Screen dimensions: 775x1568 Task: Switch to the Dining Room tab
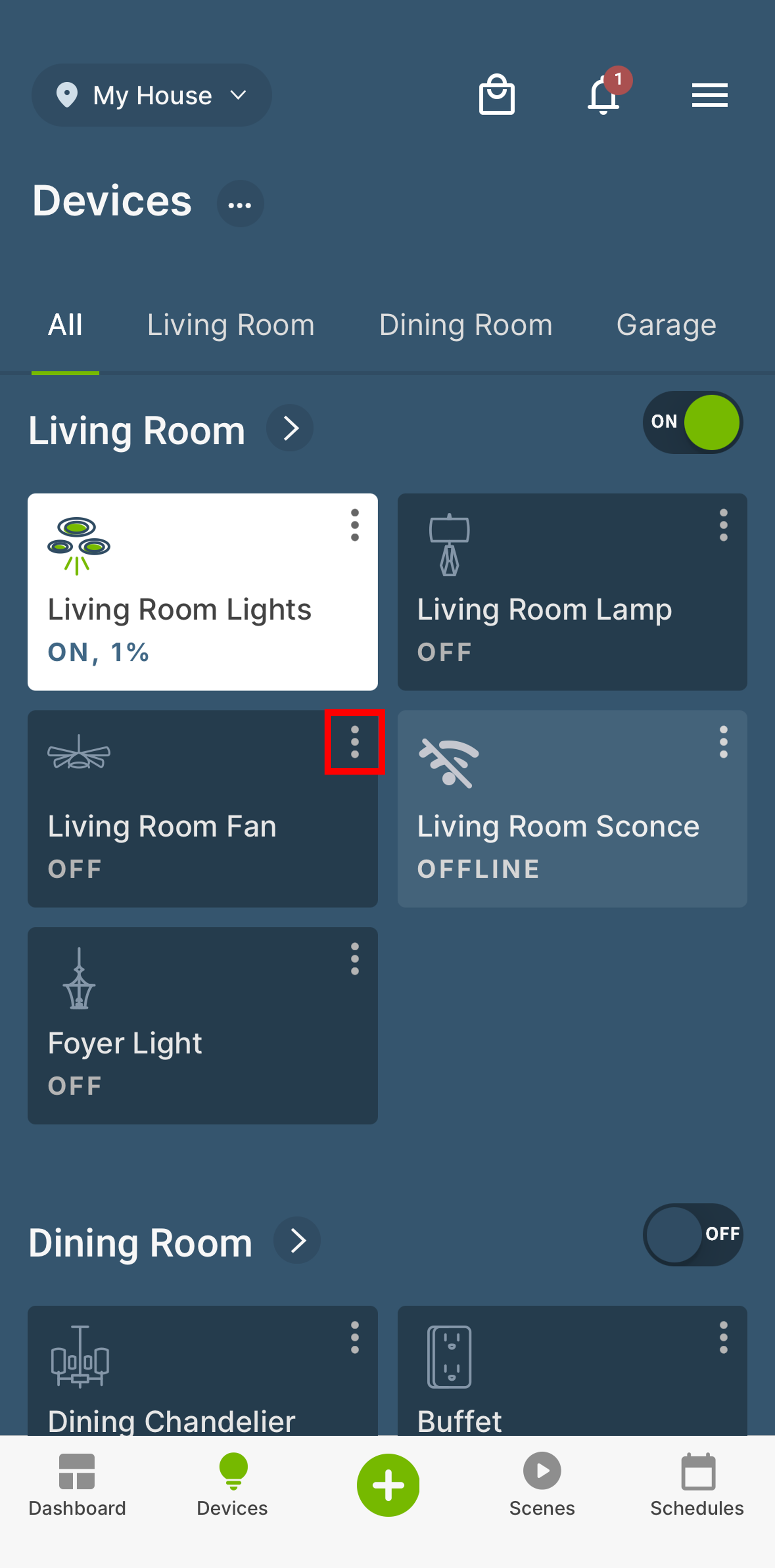(466, 325)
